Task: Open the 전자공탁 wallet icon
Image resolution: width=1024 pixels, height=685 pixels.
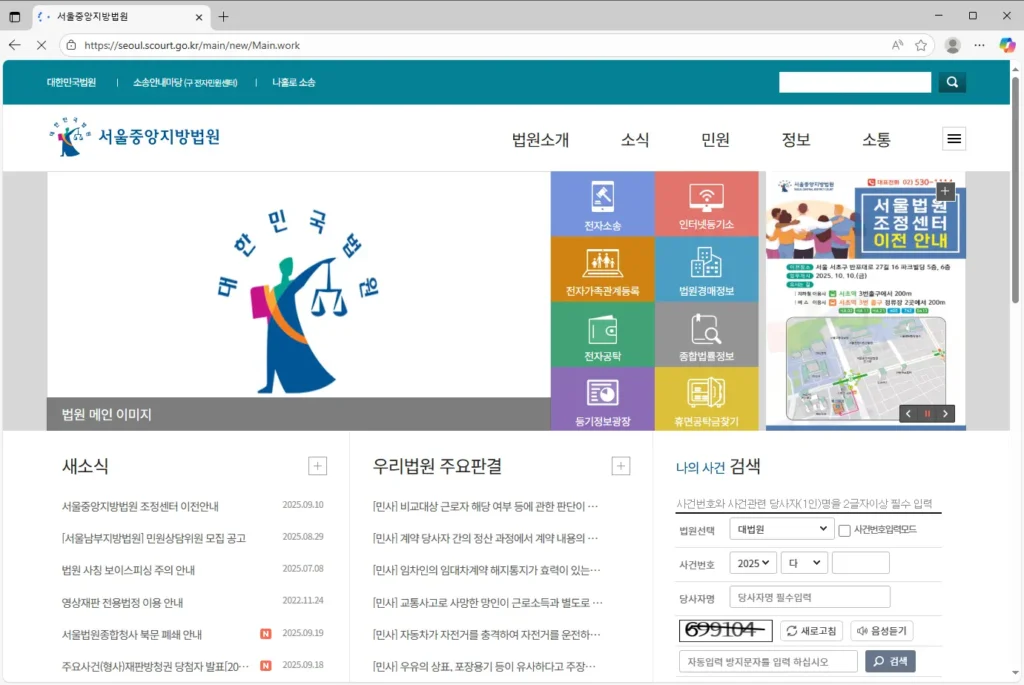Action: coord(602,334)
